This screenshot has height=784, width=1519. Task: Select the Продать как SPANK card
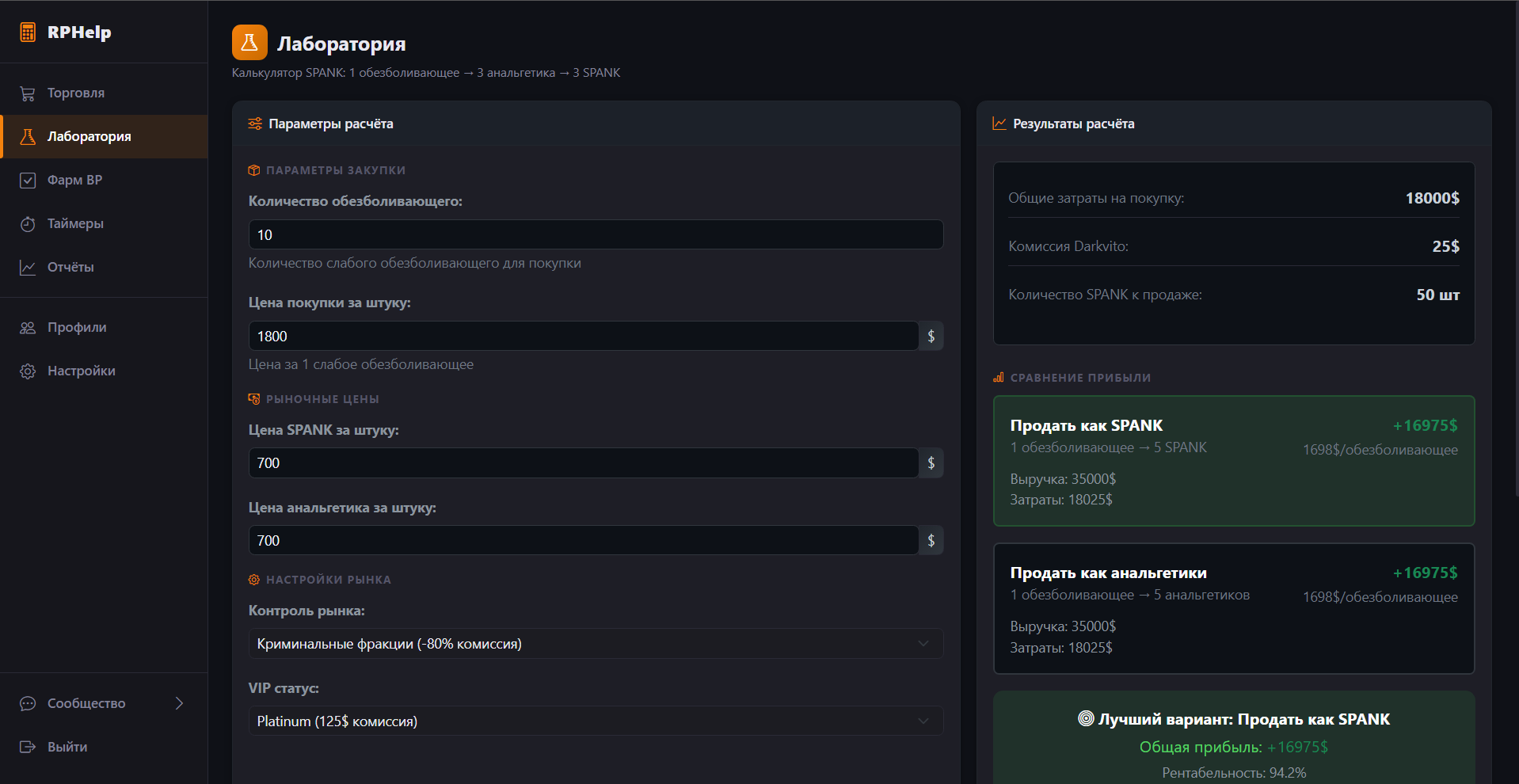(1234, 461)
